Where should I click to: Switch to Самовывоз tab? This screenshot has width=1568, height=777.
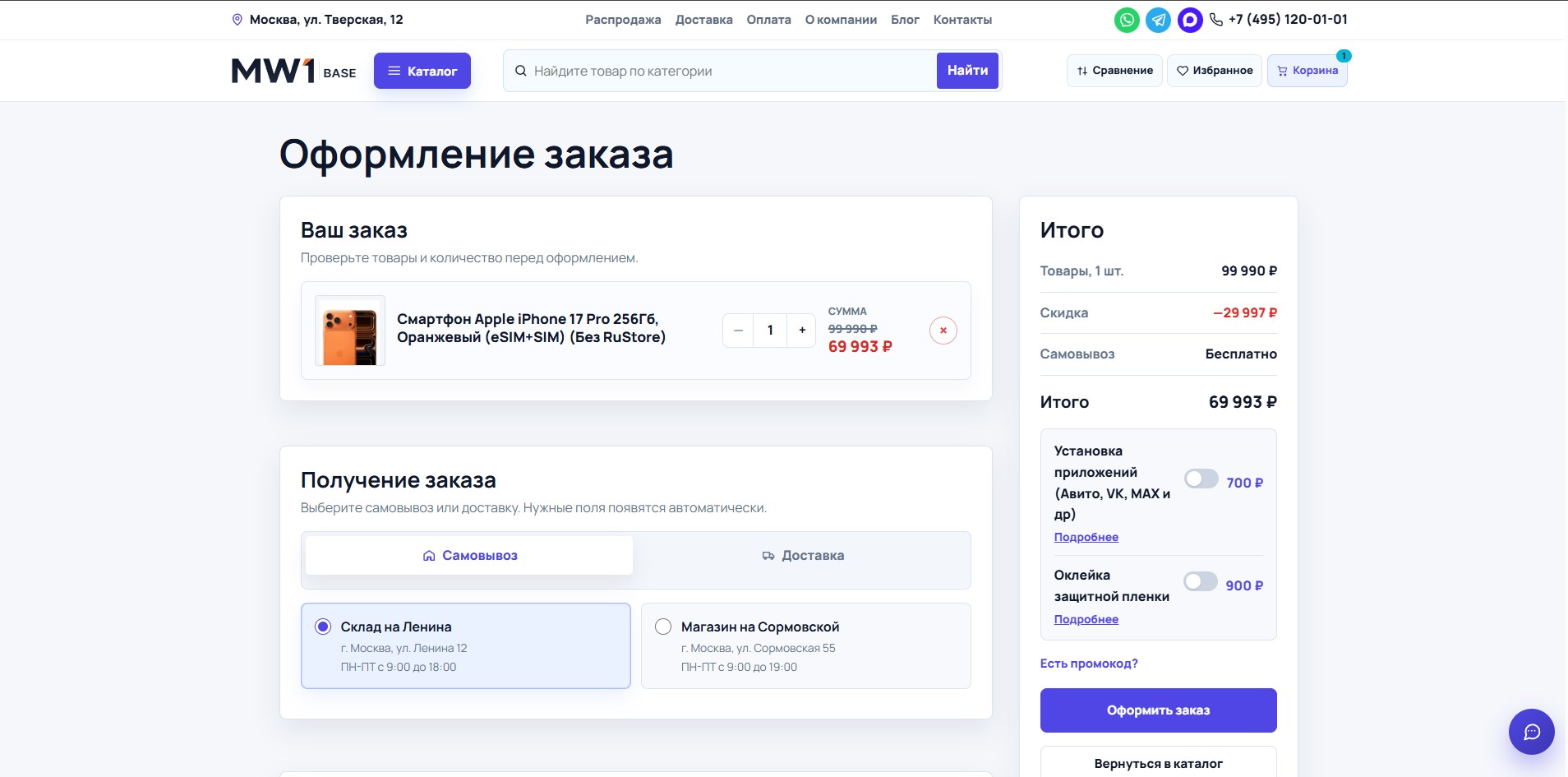(469, 556)
